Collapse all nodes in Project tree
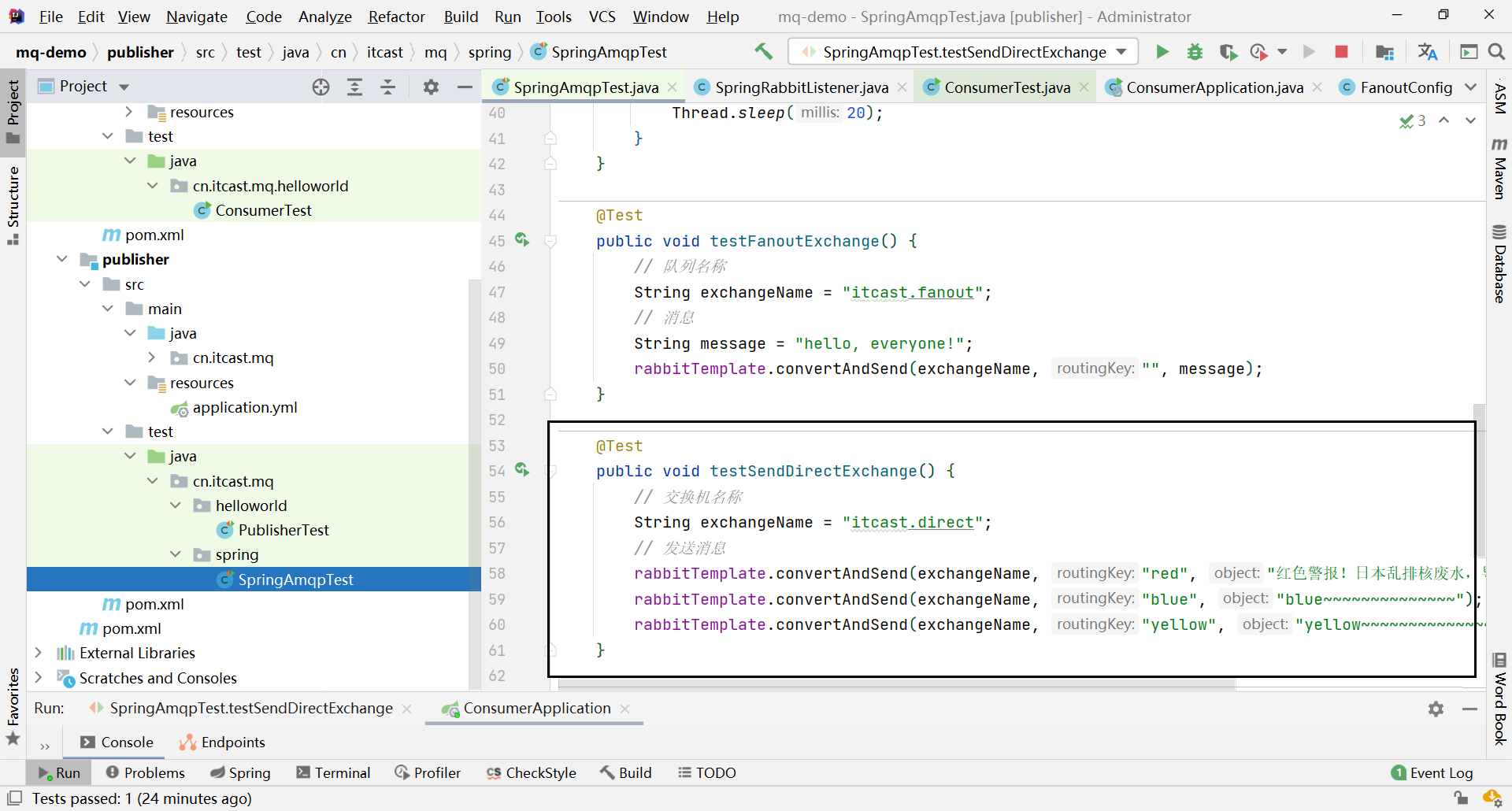 click(x=387, y=87)
